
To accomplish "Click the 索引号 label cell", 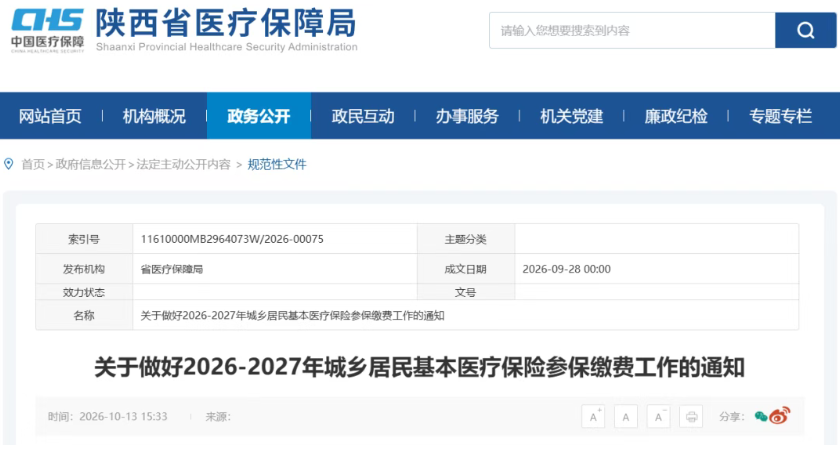I will (84, 239).
